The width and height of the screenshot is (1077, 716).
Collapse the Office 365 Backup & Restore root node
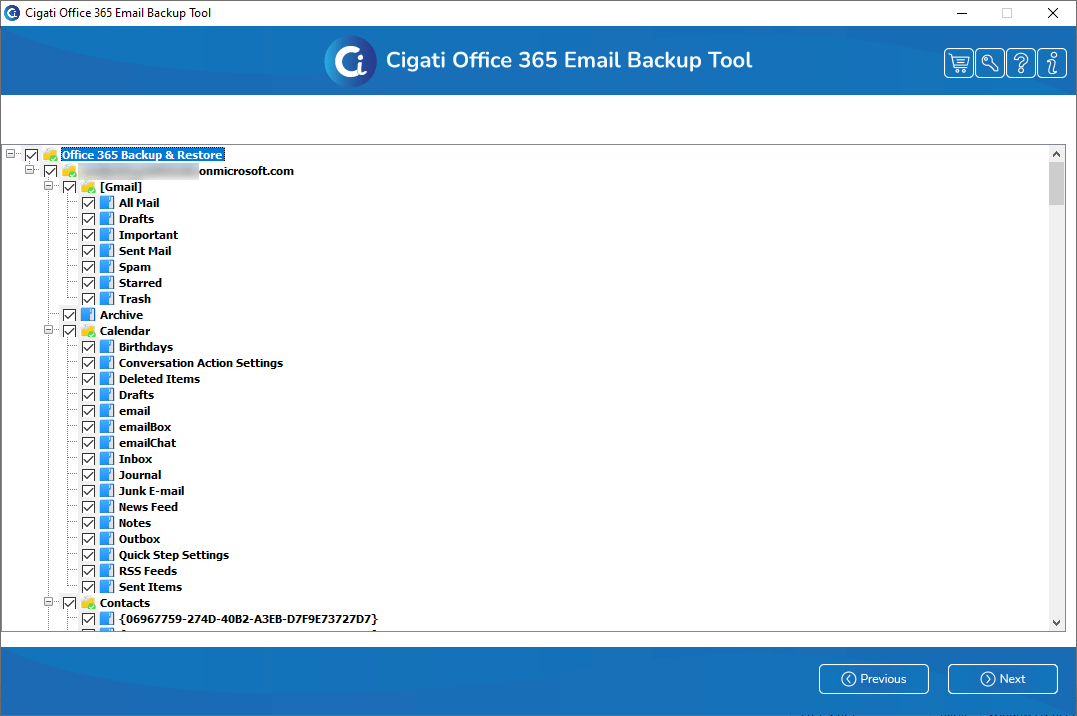(x=10, y=153)
